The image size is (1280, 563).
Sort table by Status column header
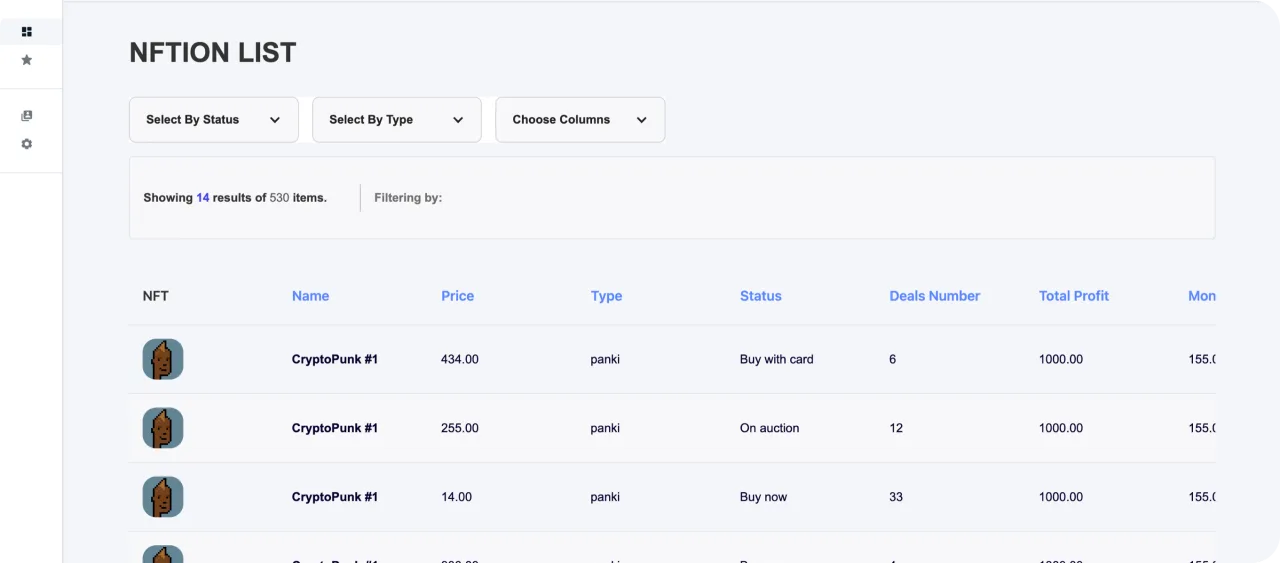point(761,296)
